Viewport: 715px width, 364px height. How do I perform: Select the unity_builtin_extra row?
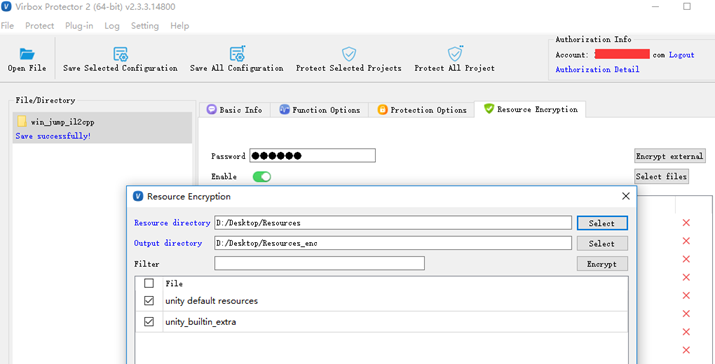pyautogui.click(x=381, y=322)
